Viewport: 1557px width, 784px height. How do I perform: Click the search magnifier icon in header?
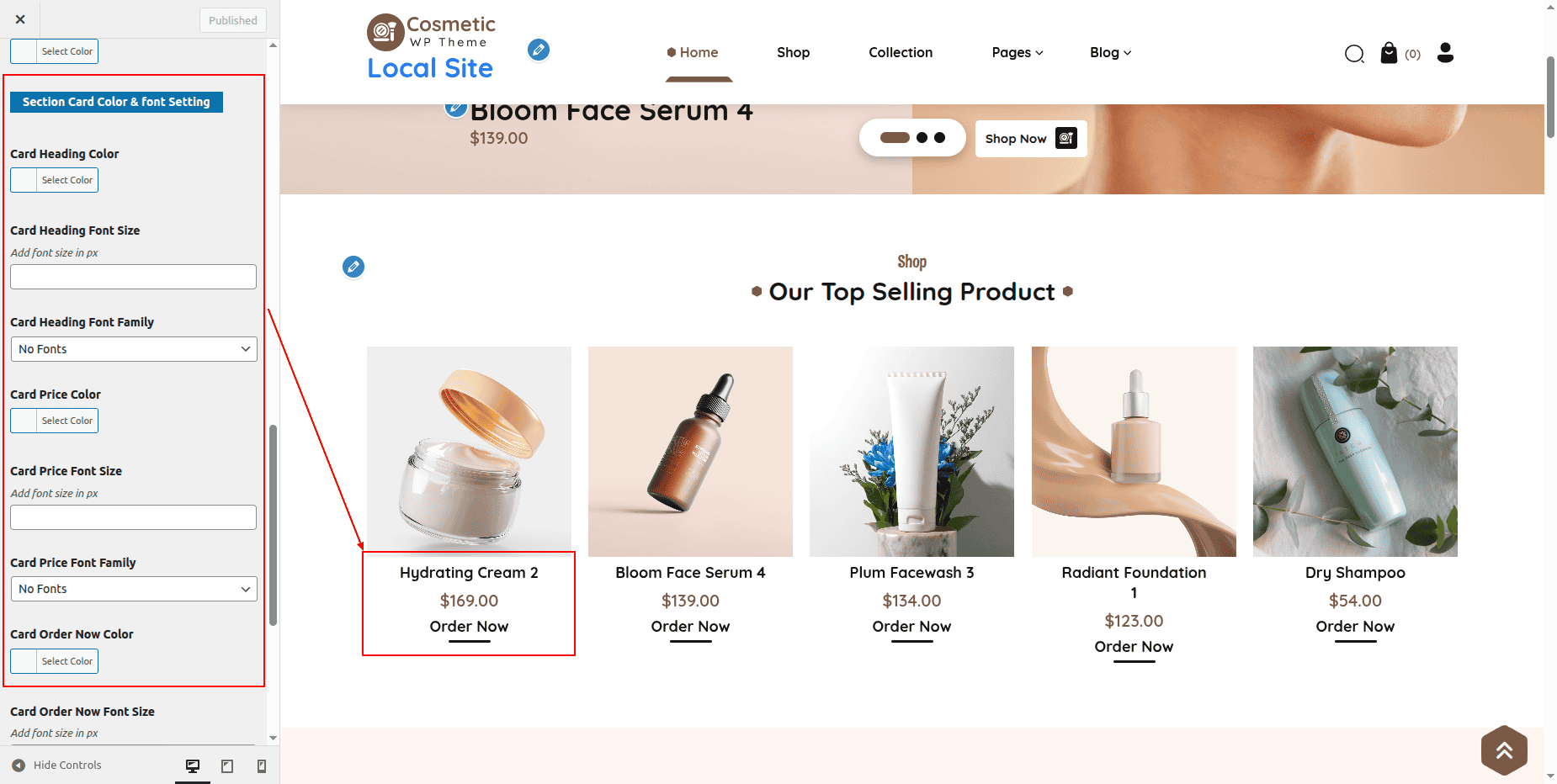click(1354, 54)
